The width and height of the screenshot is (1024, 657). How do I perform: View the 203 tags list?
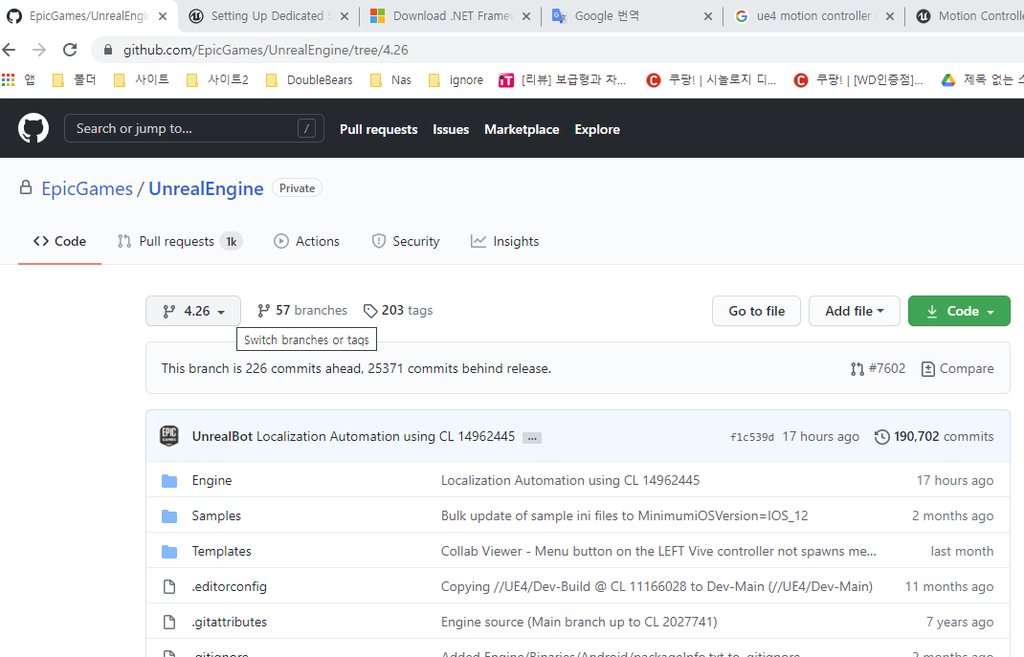coord(398,310)
